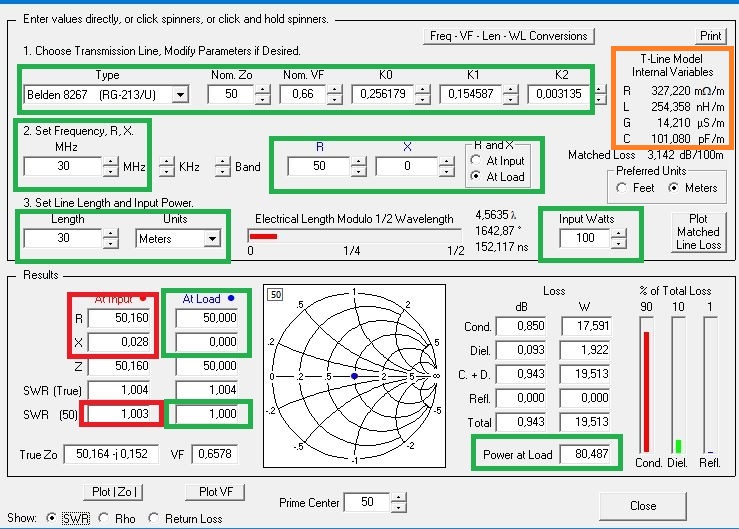Click the Close button
The image size is (739, 529).
pos(642,506)
